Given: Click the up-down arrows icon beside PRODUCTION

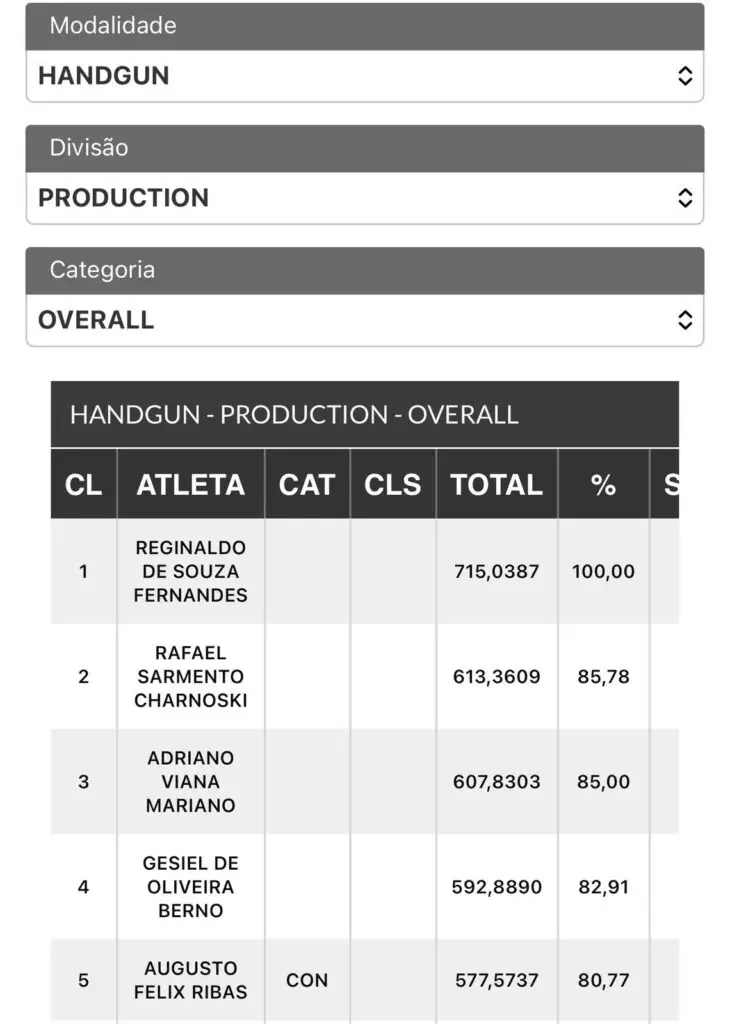Looking at the screenshot, I should tap(684, 198).
